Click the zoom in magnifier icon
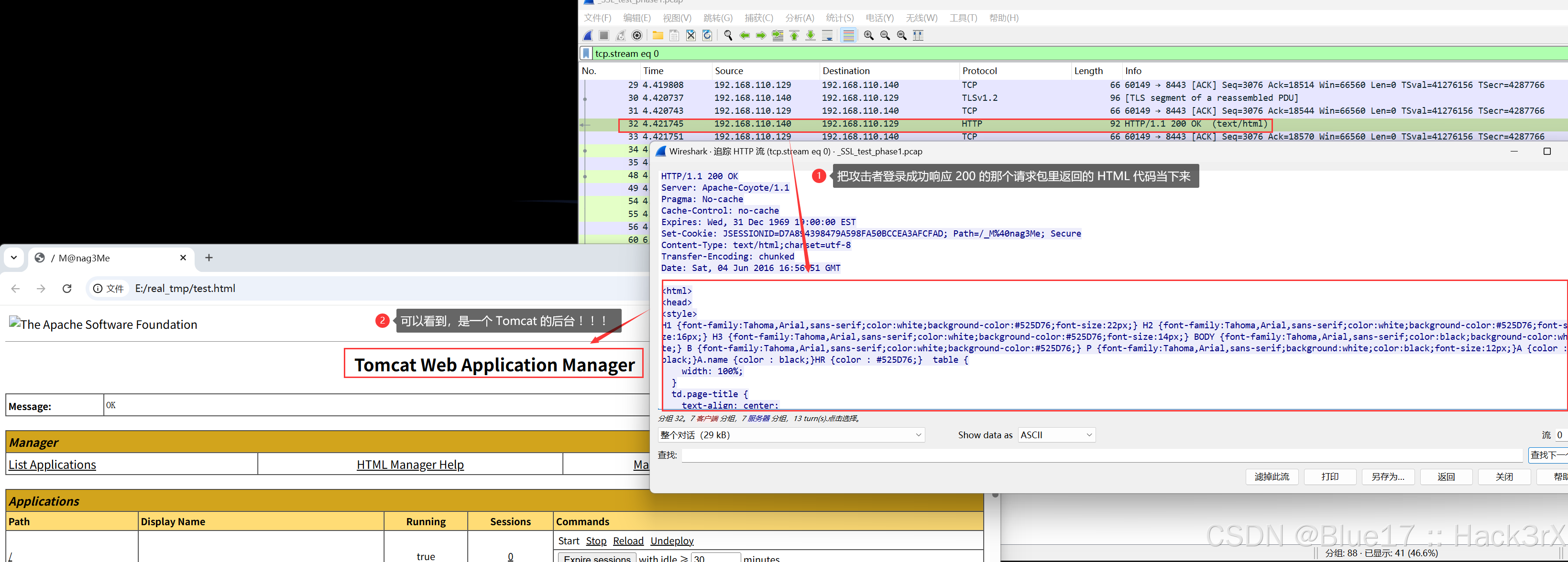 pos(868,35)
